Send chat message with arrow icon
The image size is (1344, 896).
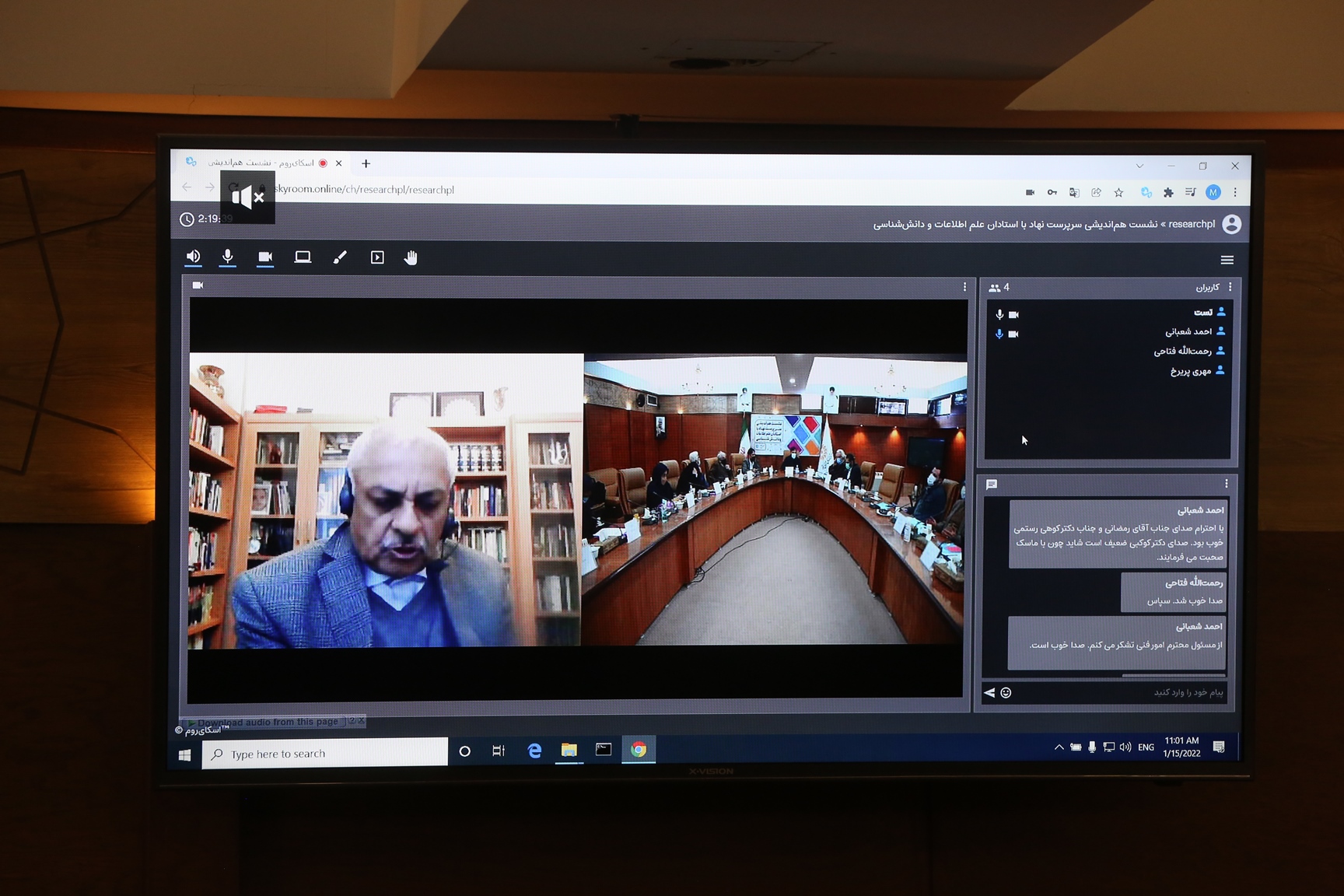click(989, 692)
